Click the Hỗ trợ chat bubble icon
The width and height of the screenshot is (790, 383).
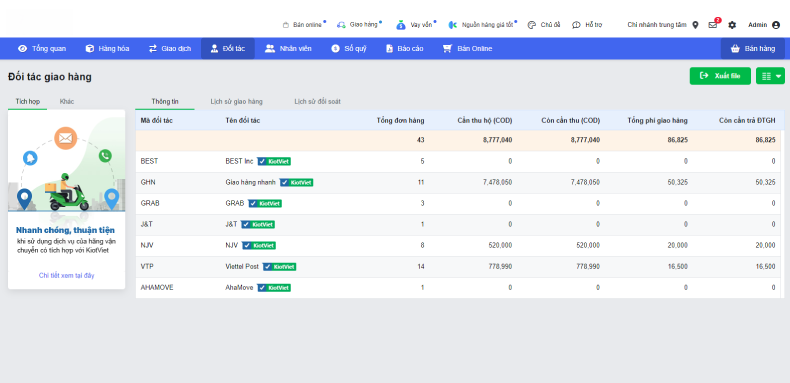click(x=576, y=25)
